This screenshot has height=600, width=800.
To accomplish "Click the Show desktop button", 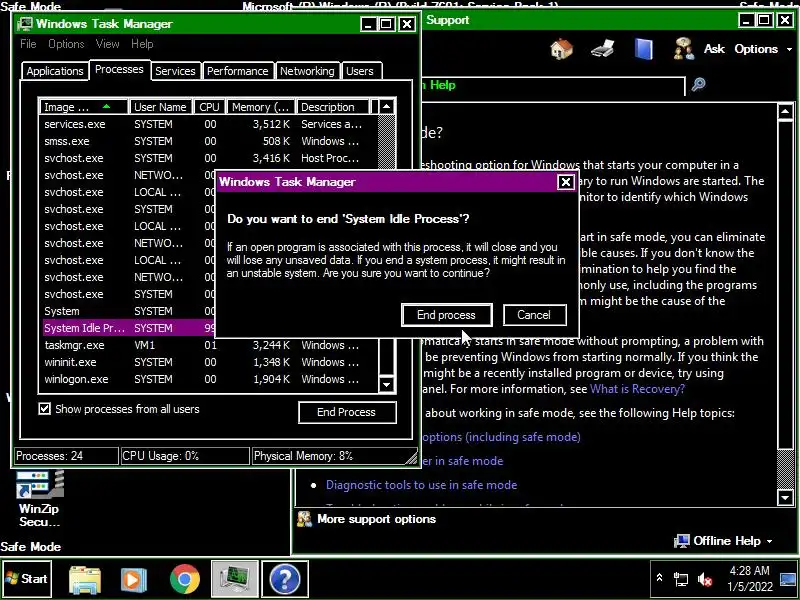I will [x=788, y=579].
